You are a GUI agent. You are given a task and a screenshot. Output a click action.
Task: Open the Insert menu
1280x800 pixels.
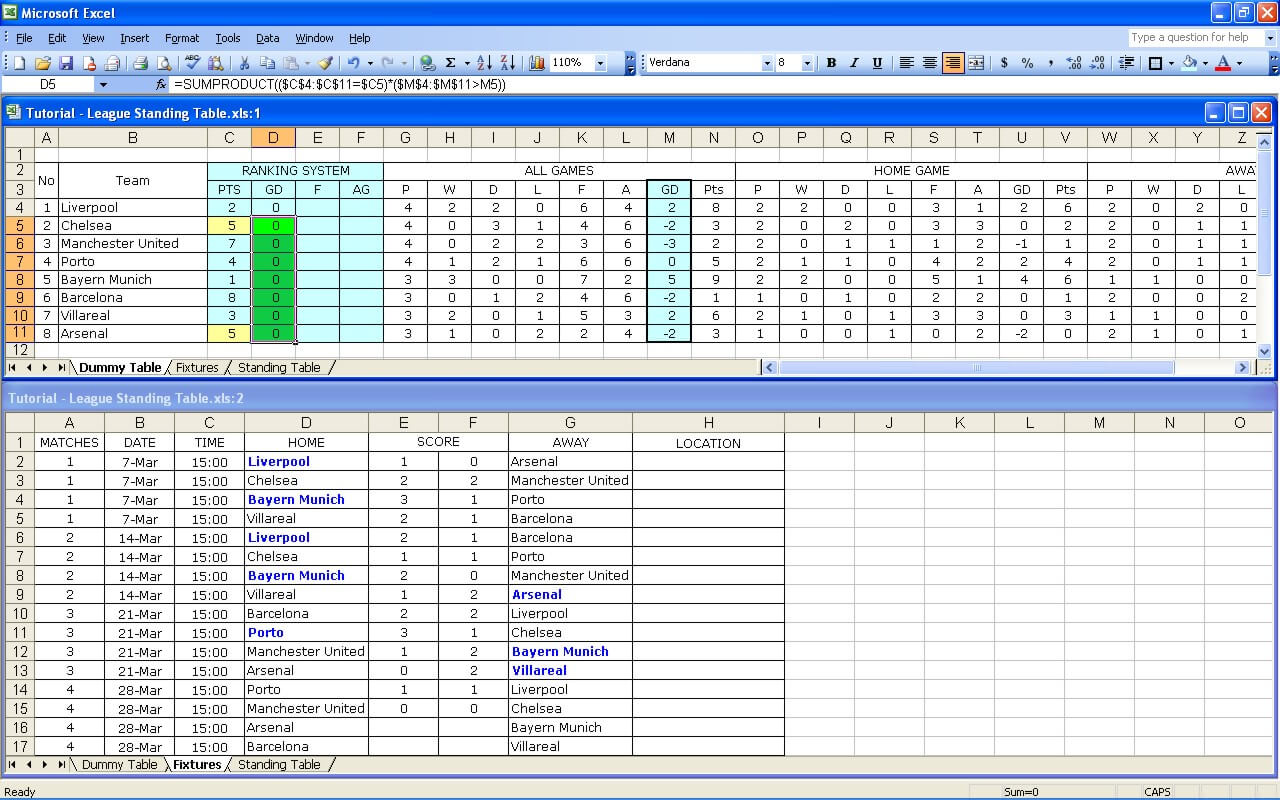(134, 38)
